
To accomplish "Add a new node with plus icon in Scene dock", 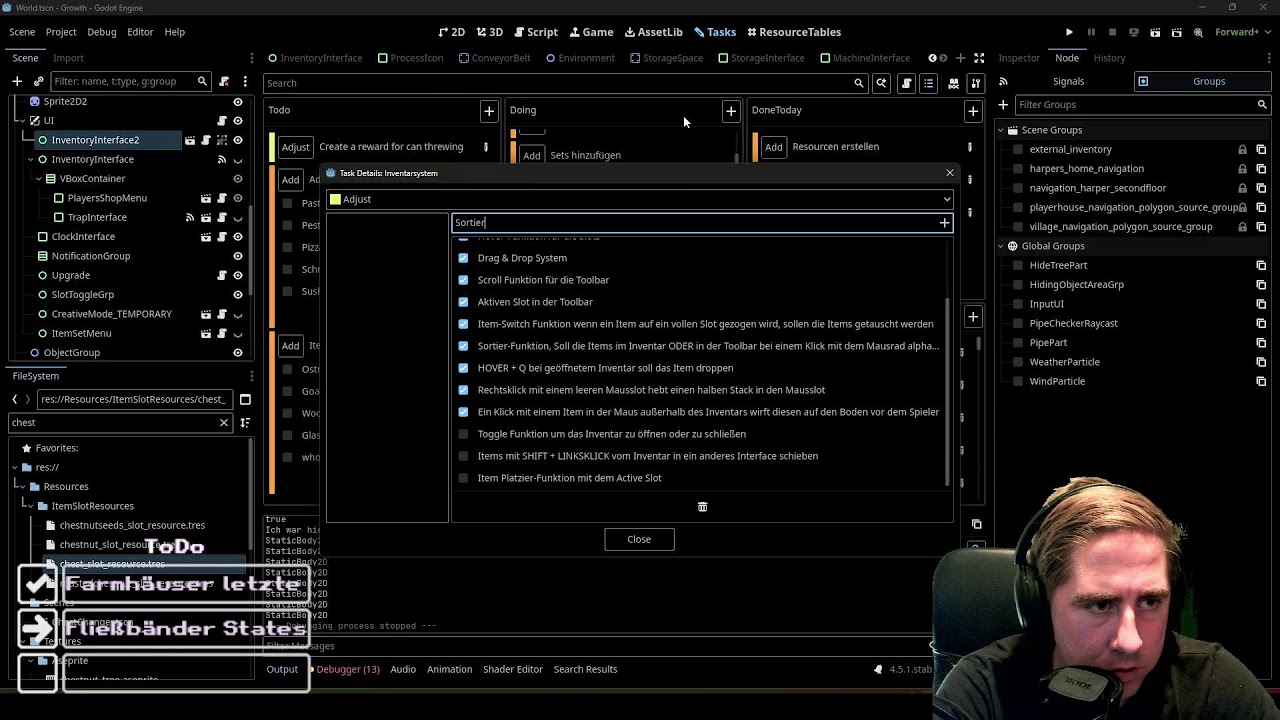I will pos(17,81).
